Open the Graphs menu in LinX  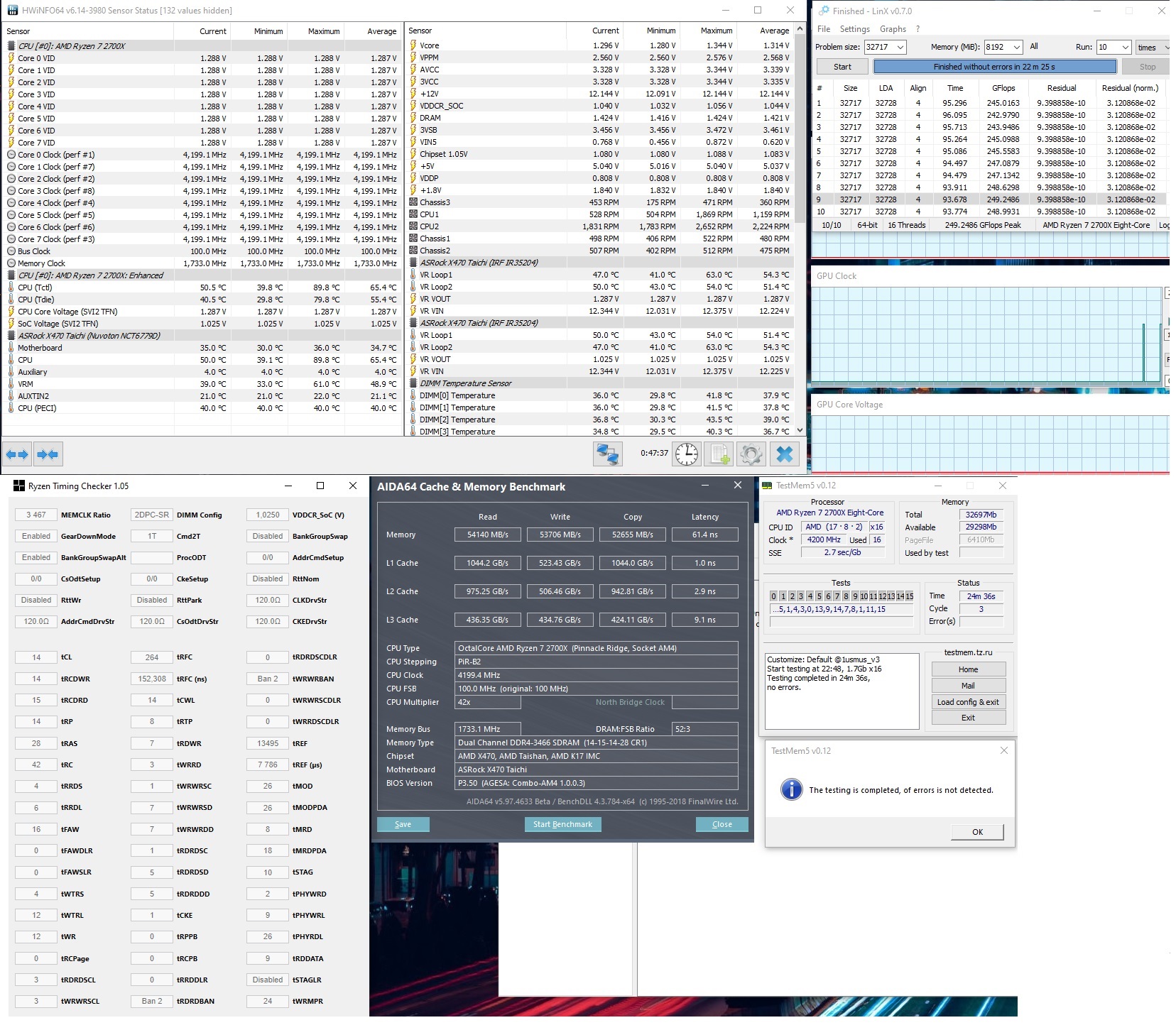click(x=893, y=29)
